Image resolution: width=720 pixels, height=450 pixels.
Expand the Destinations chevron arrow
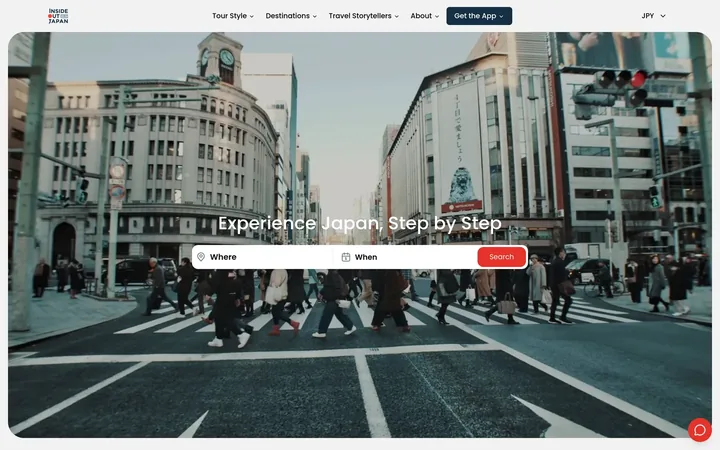pyautogui.click(x=315, y=16)
